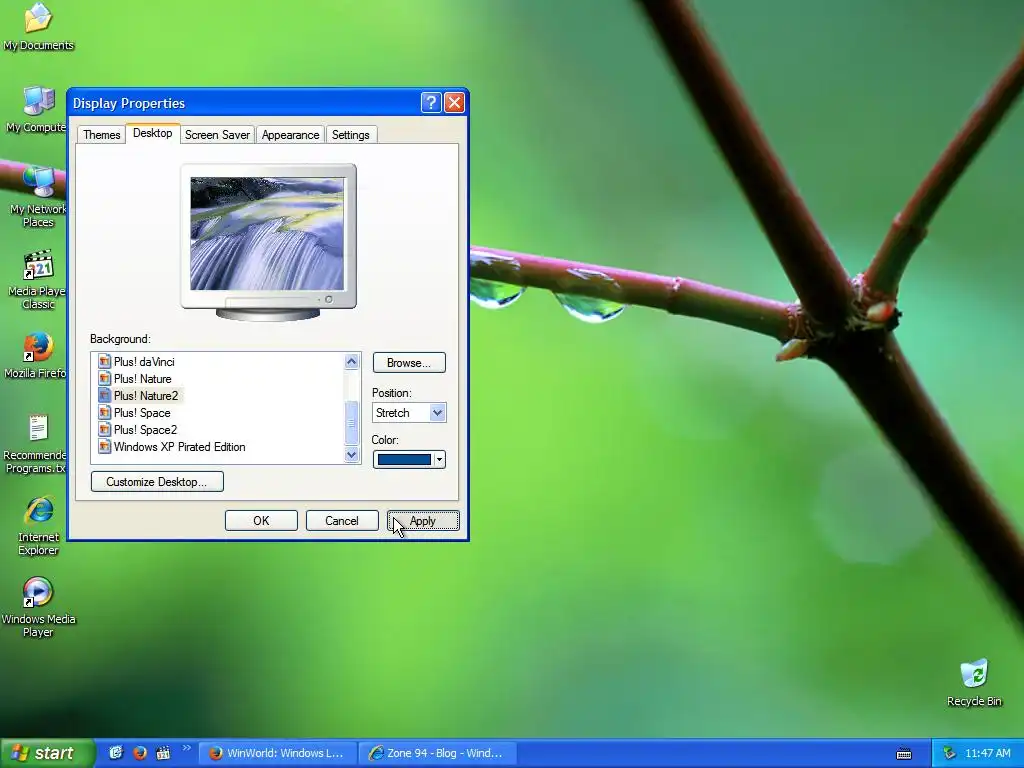
Task: Close the Display Properties dialog
Action: pyautogui.click(x=454, y=103)
